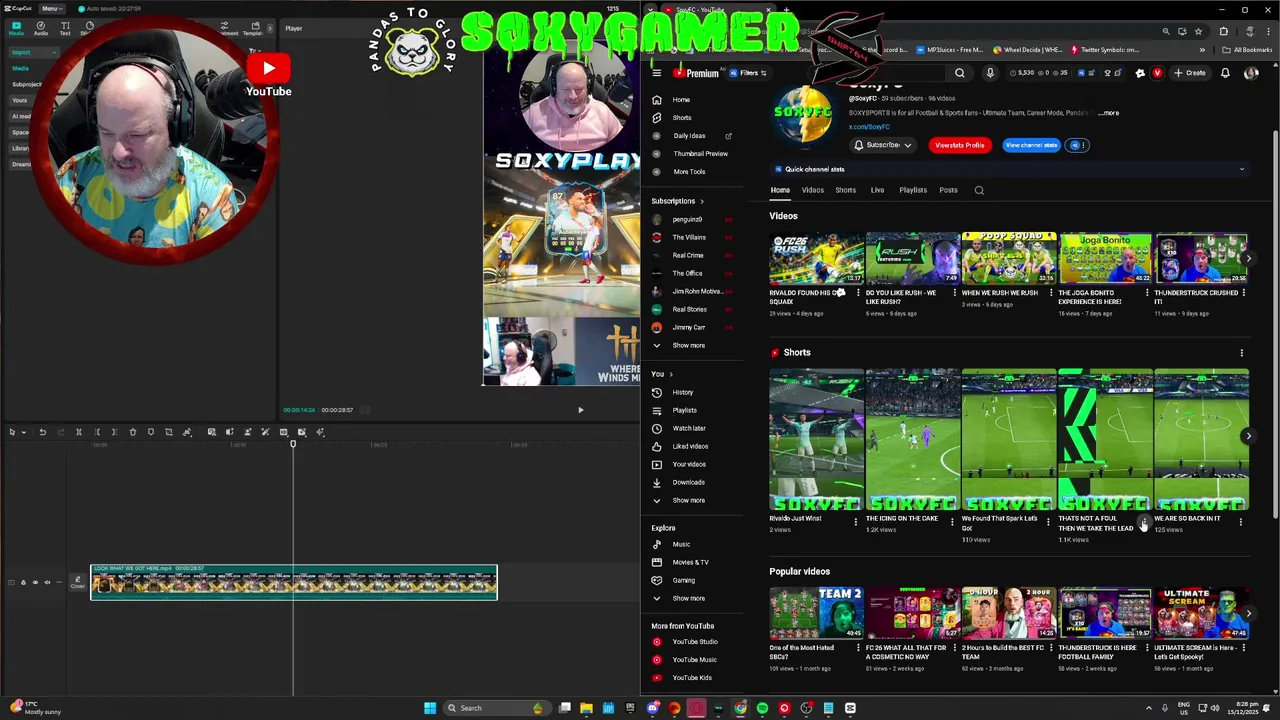Click next arrow on the Shorts row
The image size is (1280, 720).
[1248, 436]
